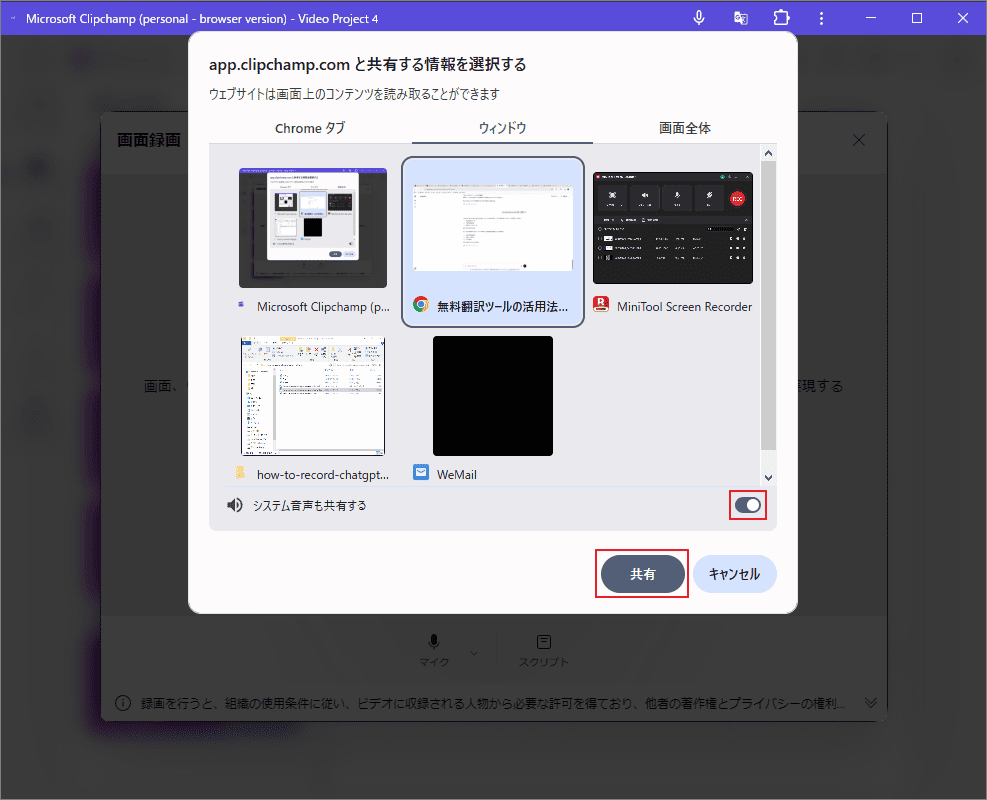The image size is (987, 800).
Task: Click the キャンセル button
Action: pos(735,574)
